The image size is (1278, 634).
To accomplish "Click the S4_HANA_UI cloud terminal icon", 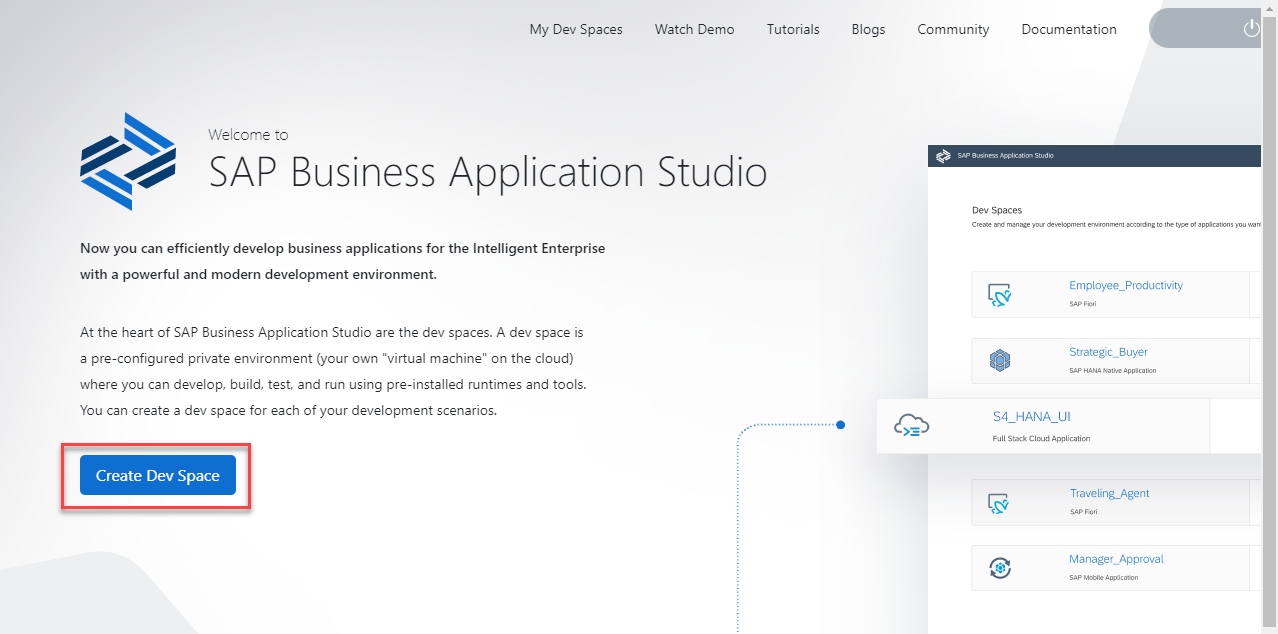I will [911, 426].
